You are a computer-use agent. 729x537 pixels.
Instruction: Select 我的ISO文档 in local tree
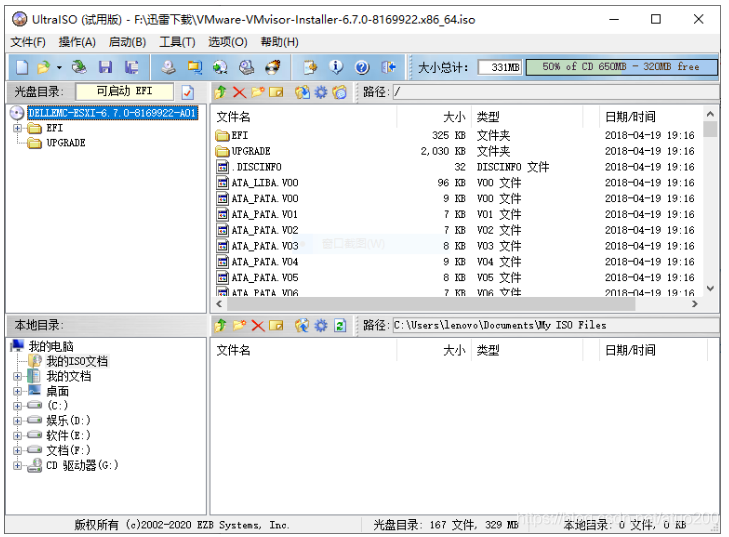click(77, 361)
